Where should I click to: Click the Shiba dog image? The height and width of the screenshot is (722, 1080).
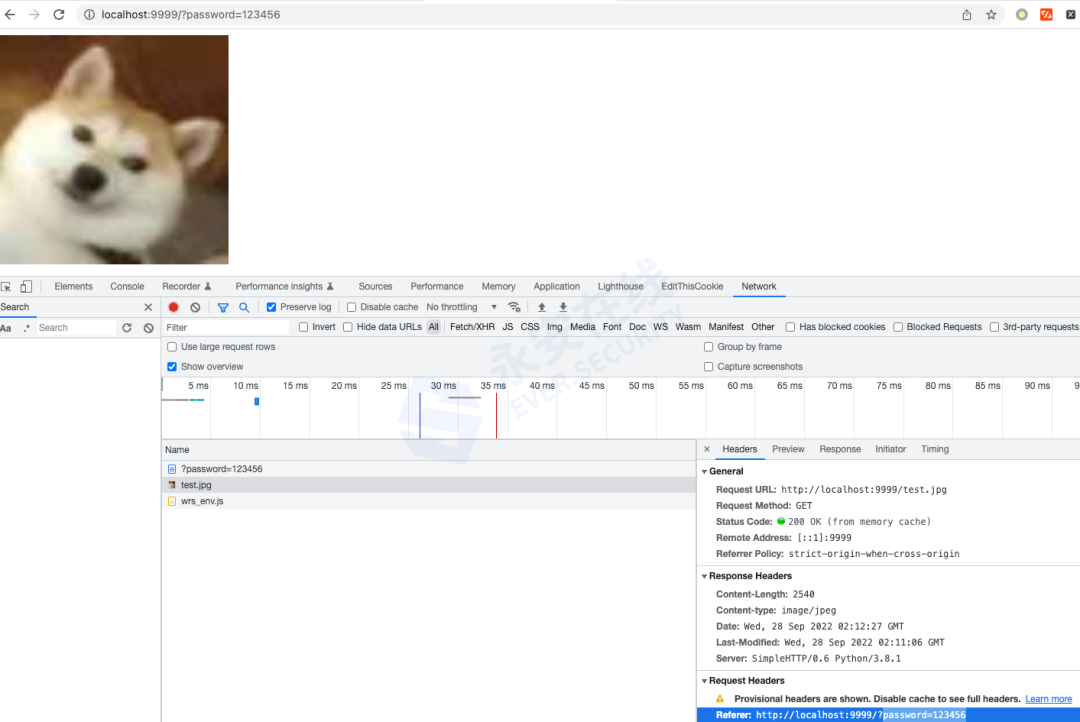tap(114, 149)
